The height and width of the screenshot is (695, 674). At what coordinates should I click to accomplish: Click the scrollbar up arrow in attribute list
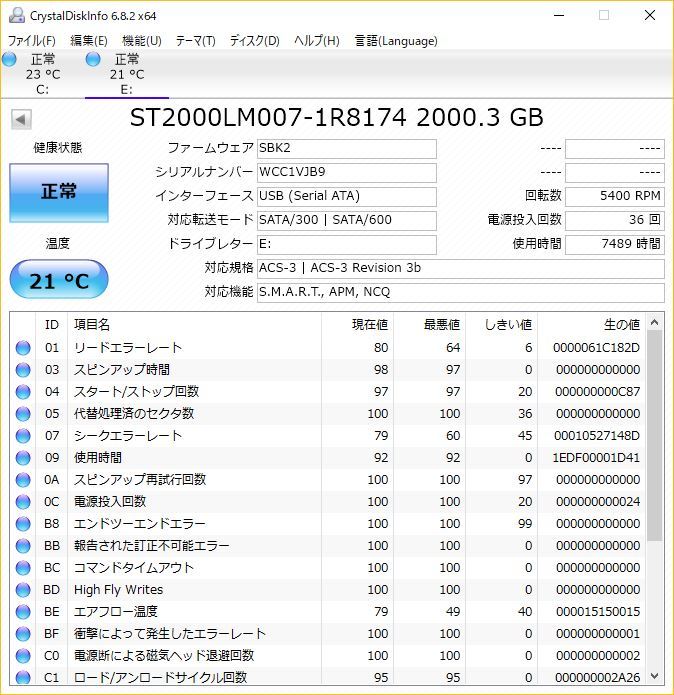coord(655,322)
